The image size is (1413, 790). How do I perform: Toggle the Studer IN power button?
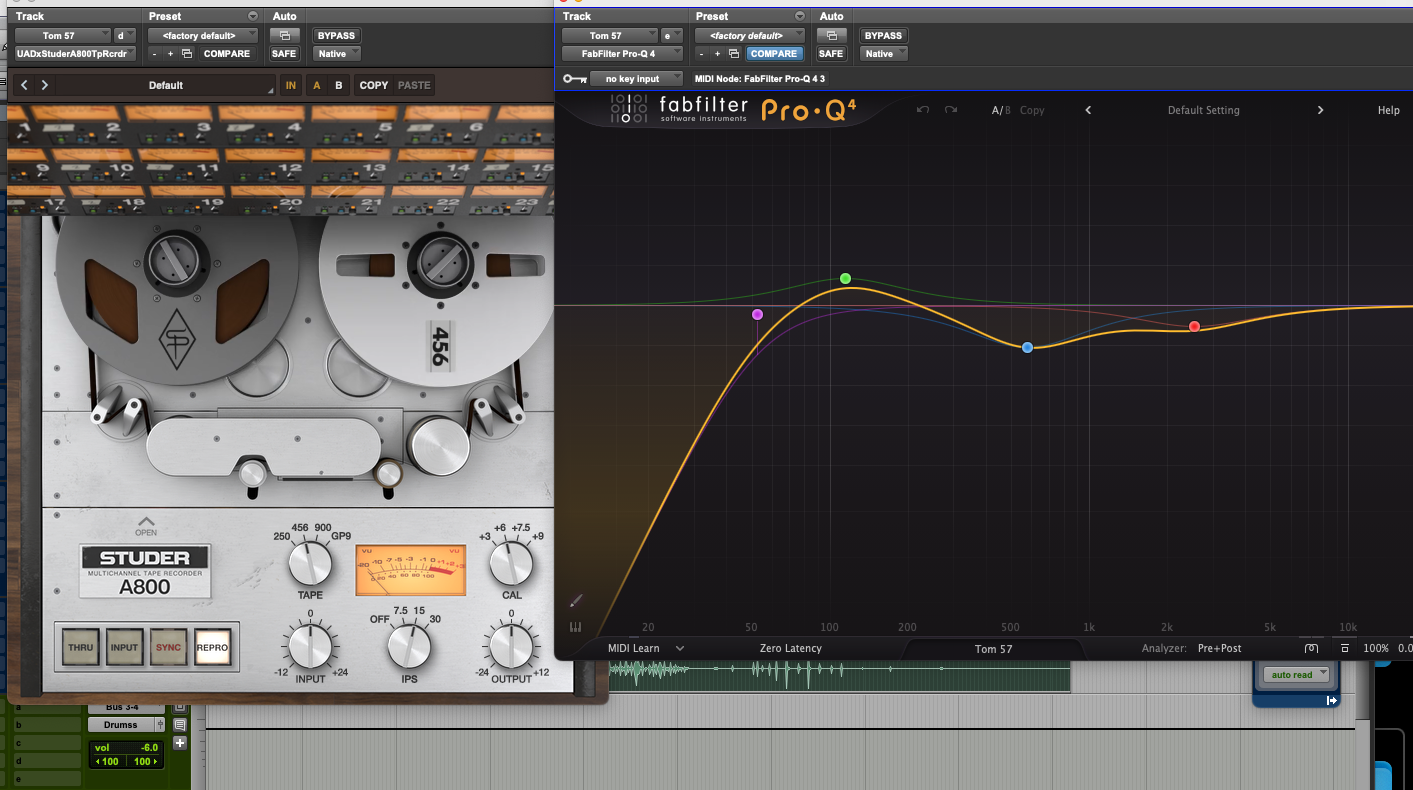click(291, 85)
